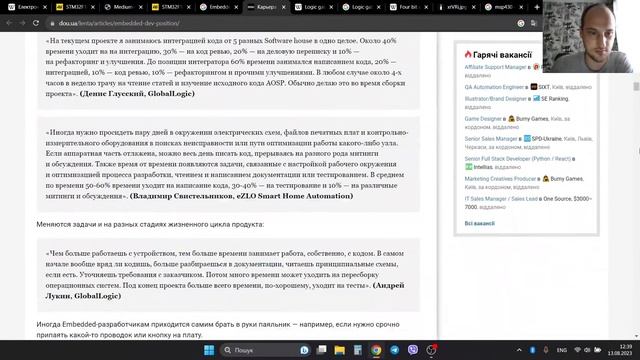
Task: Open File Explorer from the taskbar
Action: (x=340, y=350)
